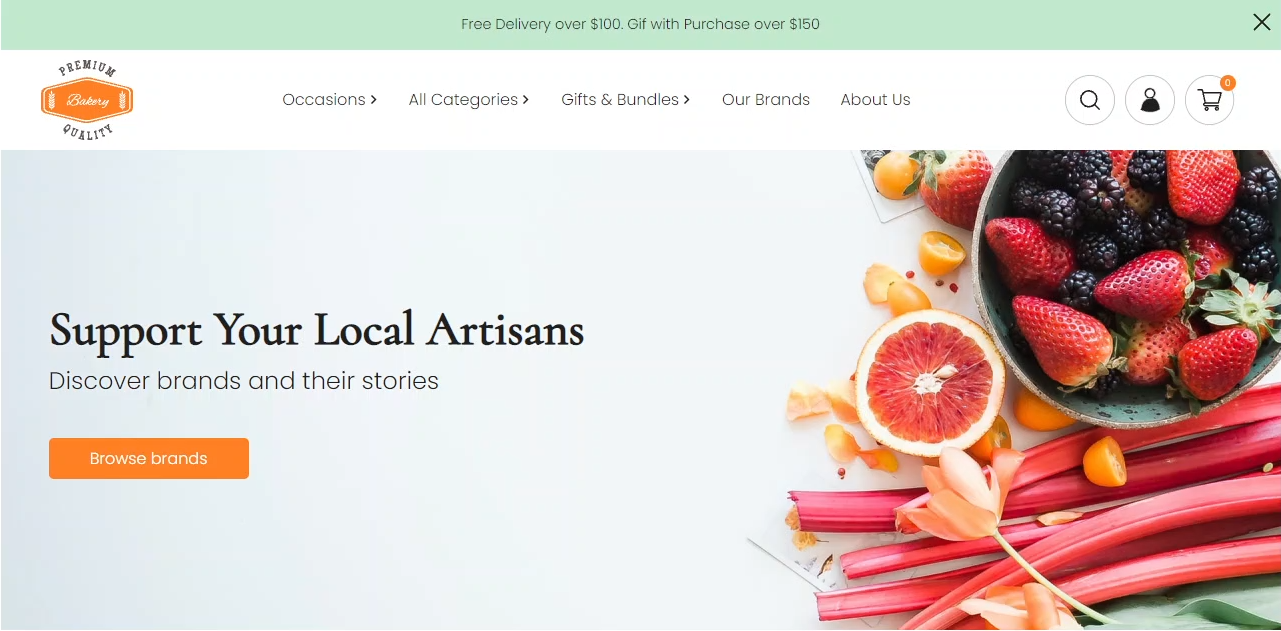Visit the About Us link
1281x631 pixels.
pyautogui.click(x=875, y=100)
